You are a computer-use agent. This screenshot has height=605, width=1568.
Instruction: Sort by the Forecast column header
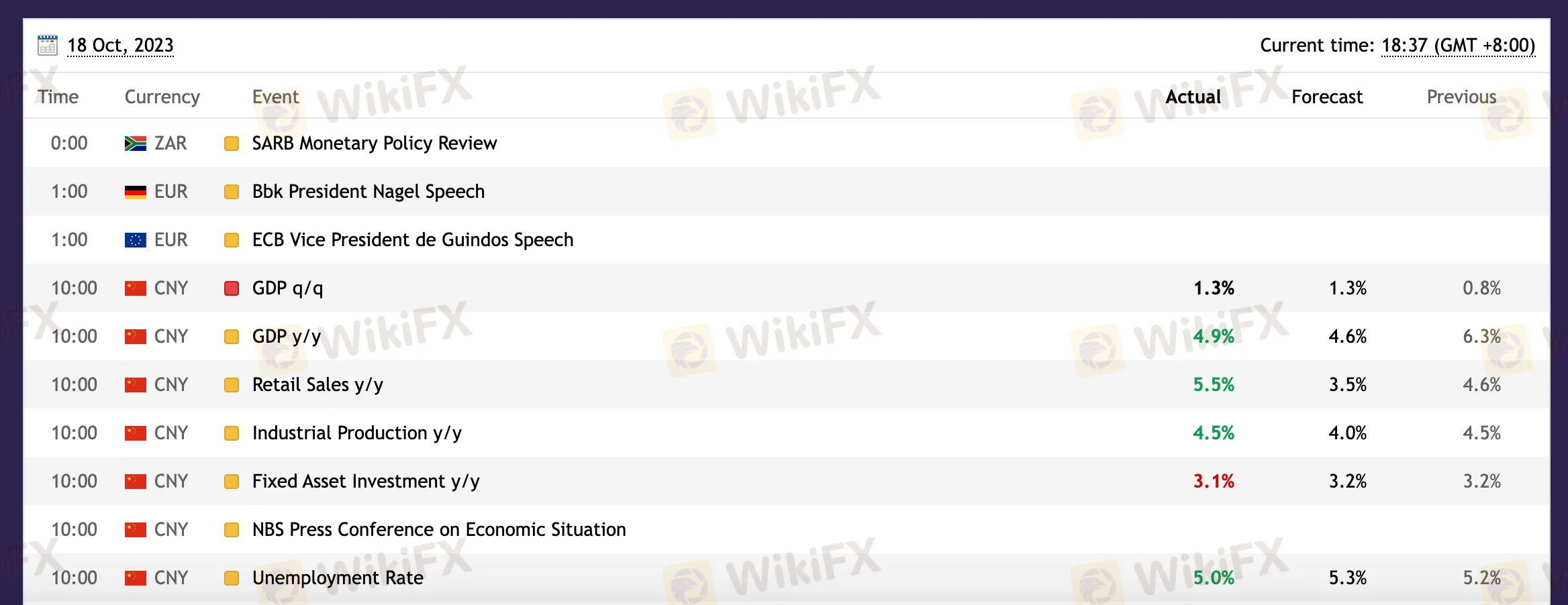coord(1327,97)
